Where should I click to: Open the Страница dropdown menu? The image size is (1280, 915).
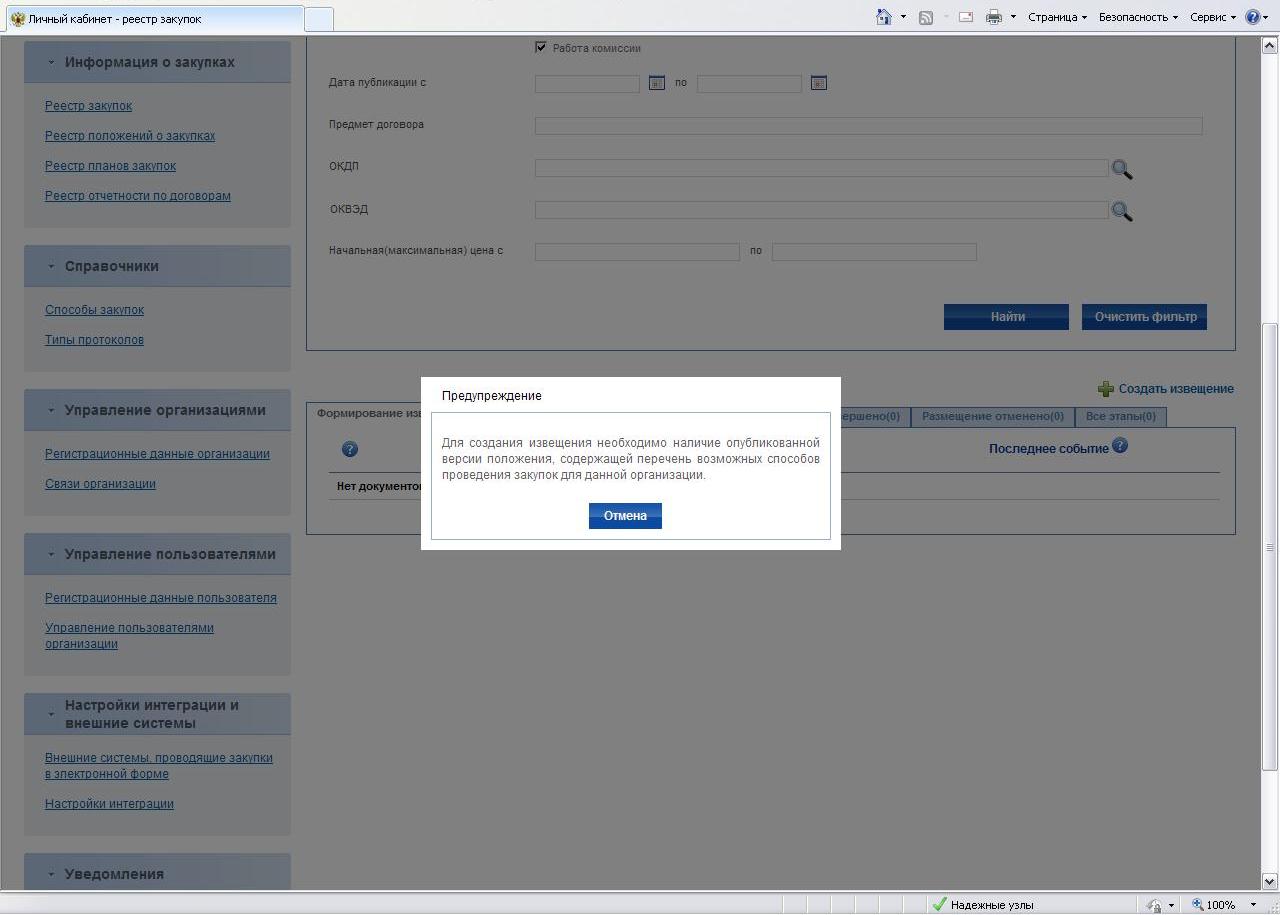coord(1057,17)
